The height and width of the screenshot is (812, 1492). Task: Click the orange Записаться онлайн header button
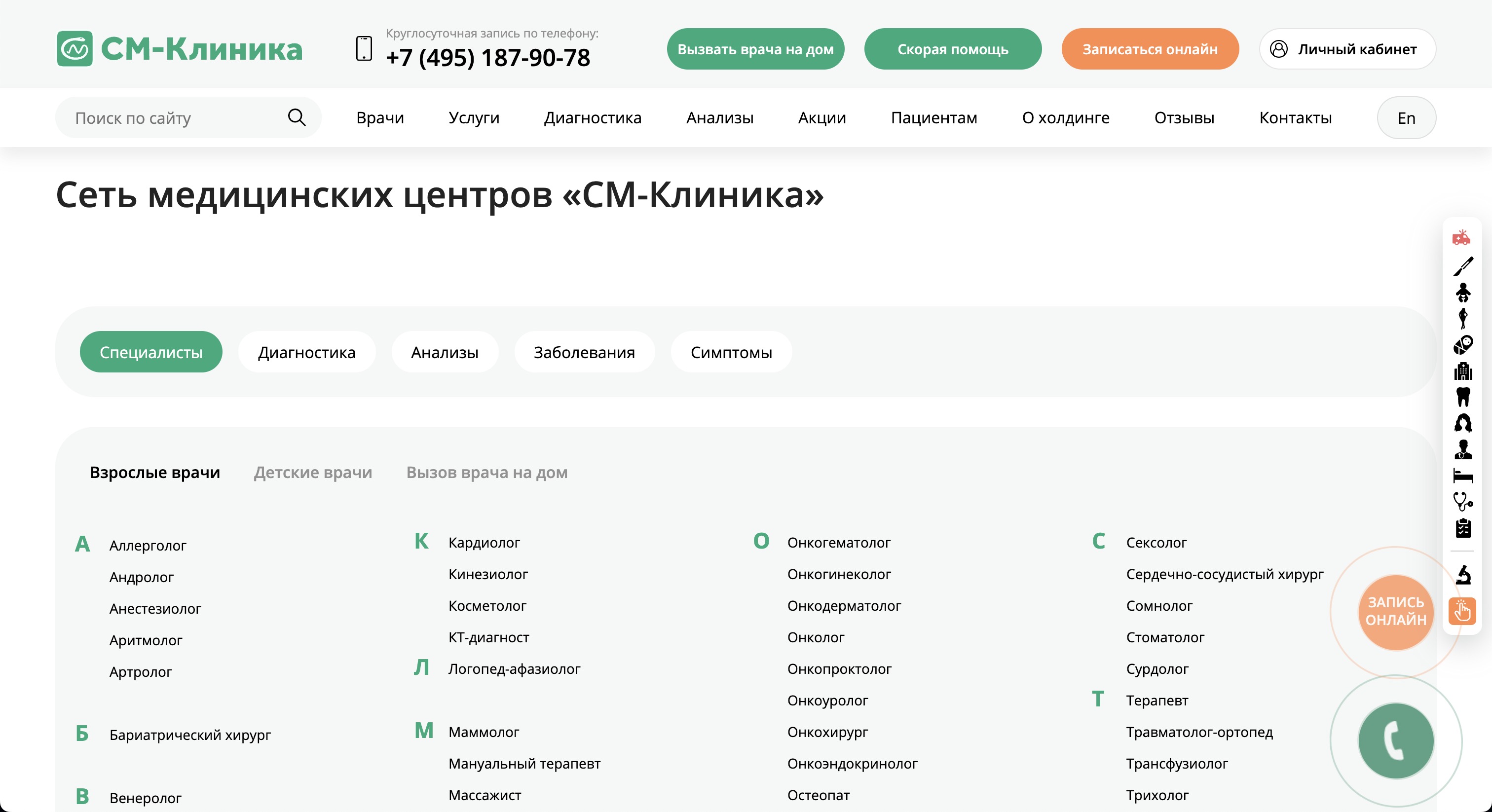1150,49
